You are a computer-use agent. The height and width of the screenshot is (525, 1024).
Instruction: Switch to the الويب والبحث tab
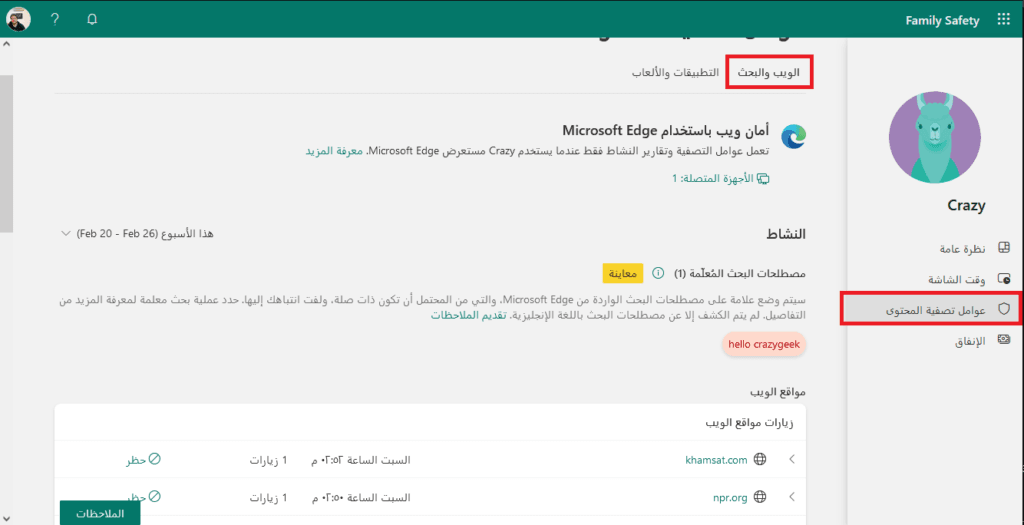tap(769, 72)
